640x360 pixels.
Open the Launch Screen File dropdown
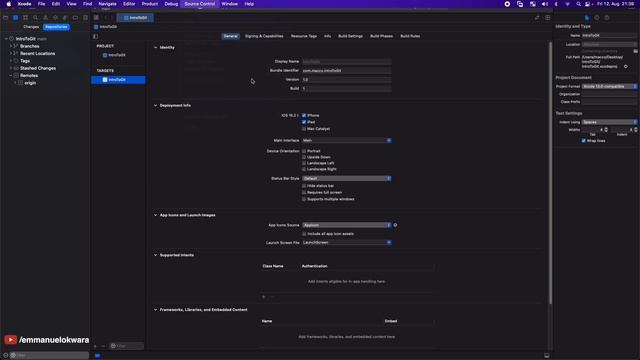[347, 242]
